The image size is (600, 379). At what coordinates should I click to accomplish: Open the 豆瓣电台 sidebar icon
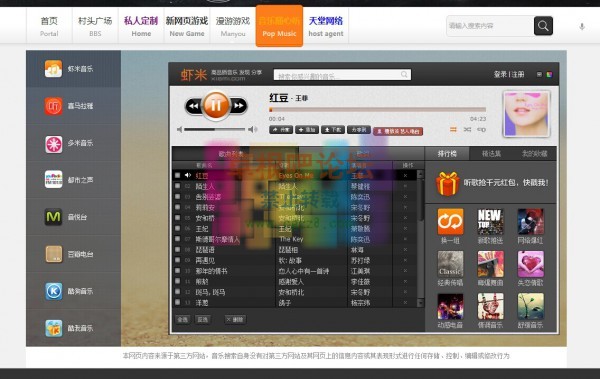pos(53,254)
